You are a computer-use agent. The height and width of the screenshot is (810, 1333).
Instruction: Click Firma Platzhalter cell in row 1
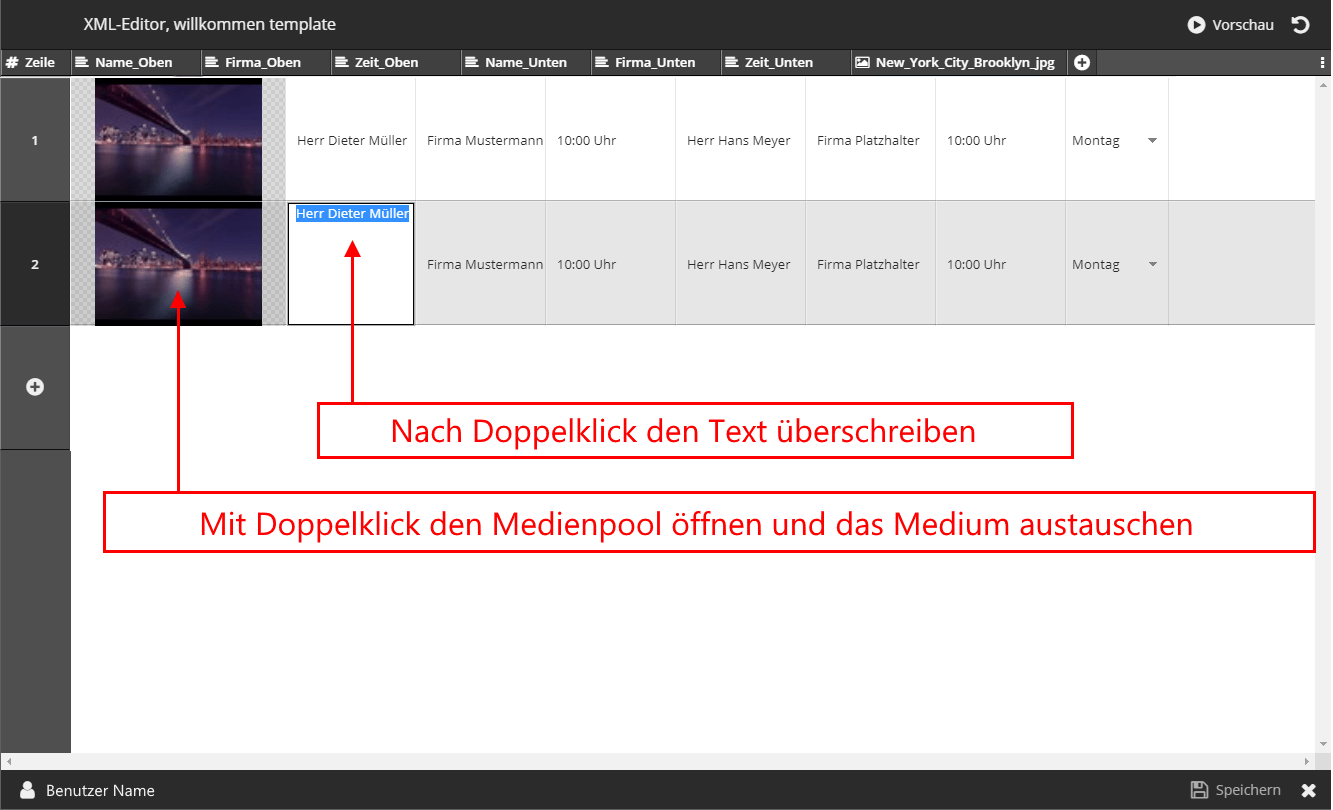pos(868,141)
